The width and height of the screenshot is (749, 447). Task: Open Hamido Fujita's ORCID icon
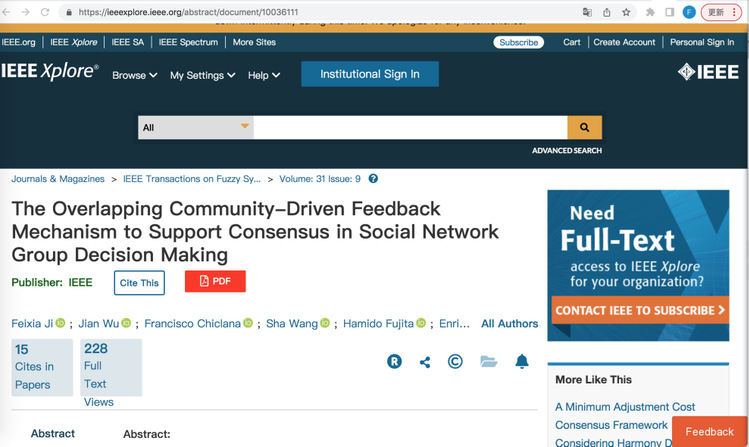[421, 323]
